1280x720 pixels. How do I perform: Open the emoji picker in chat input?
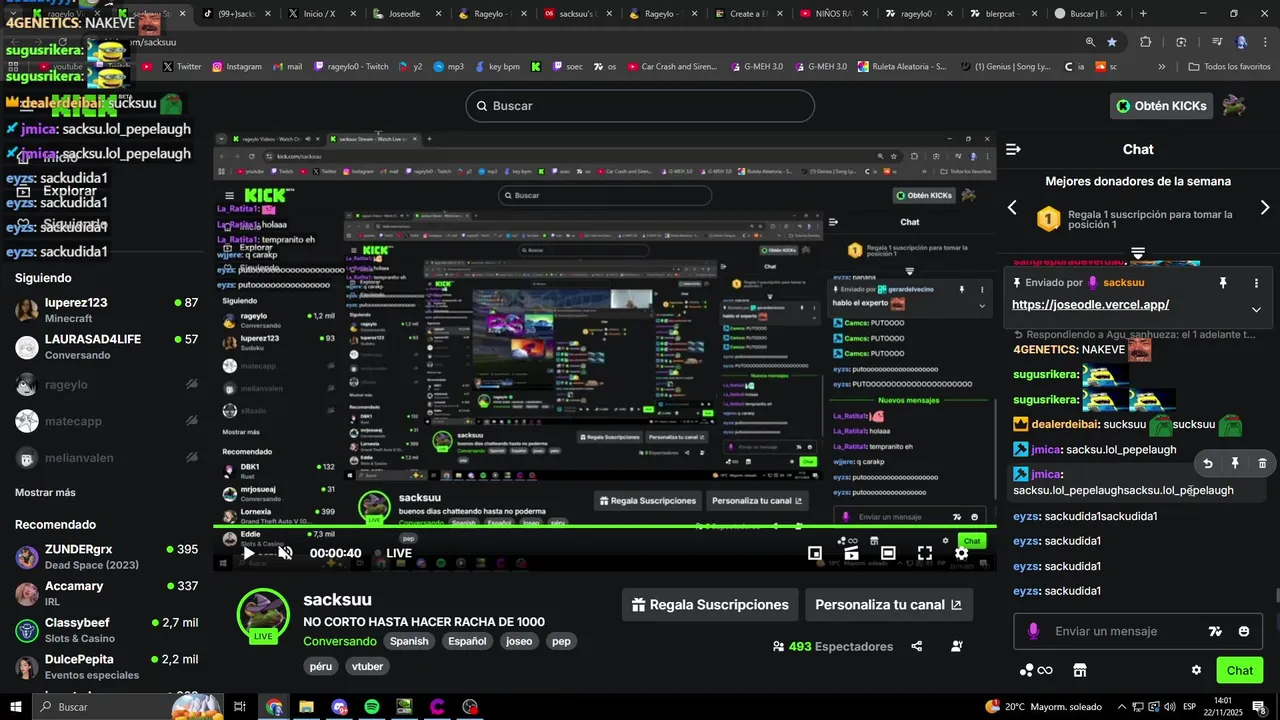click(x=1244, y=631)
